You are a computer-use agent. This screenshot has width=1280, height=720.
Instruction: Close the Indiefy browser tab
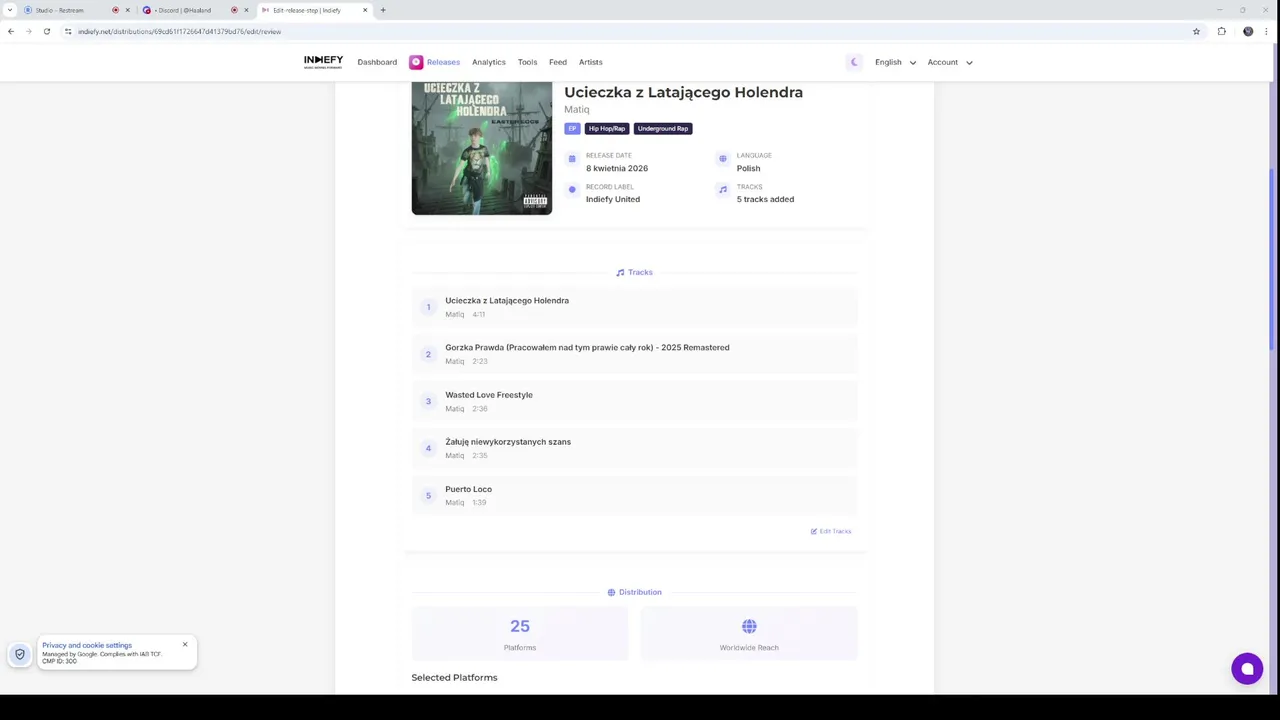click(365, 10)
